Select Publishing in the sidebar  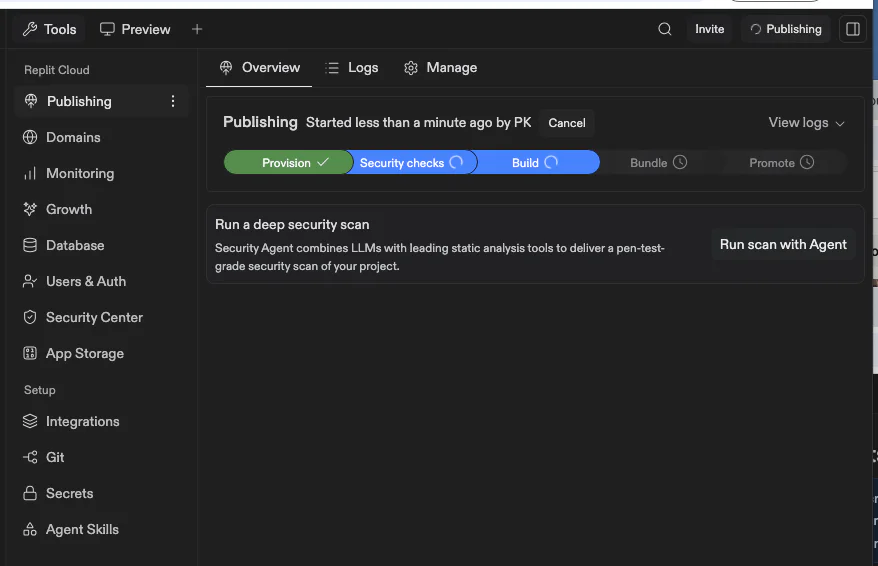(102, 101)
